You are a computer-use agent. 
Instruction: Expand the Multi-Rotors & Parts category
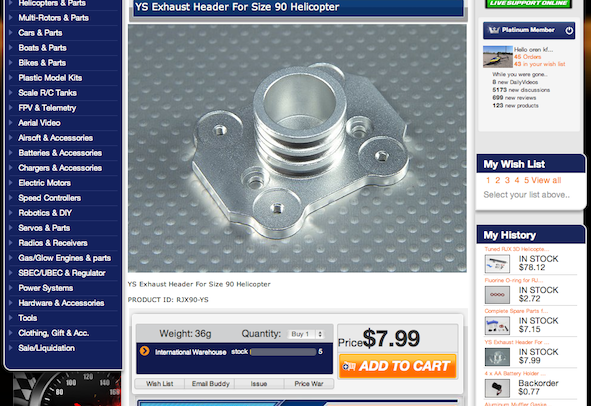tap(54, 18)
